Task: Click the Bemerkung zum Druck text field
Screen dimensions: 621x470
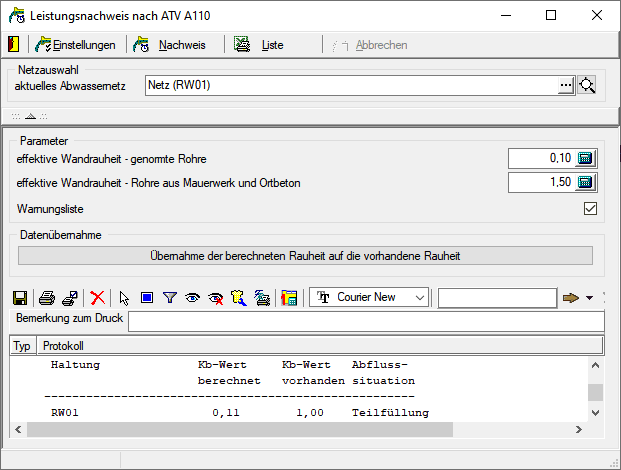Action: [x=365, y=321]
